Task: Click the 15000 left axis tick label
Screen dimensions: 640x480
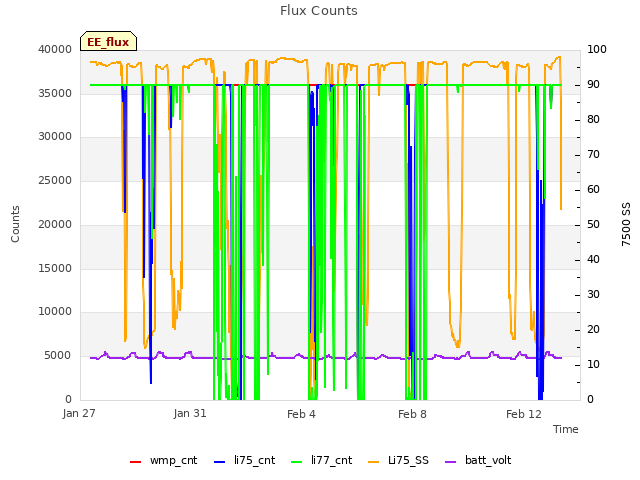Action: [x=55, y=268]
